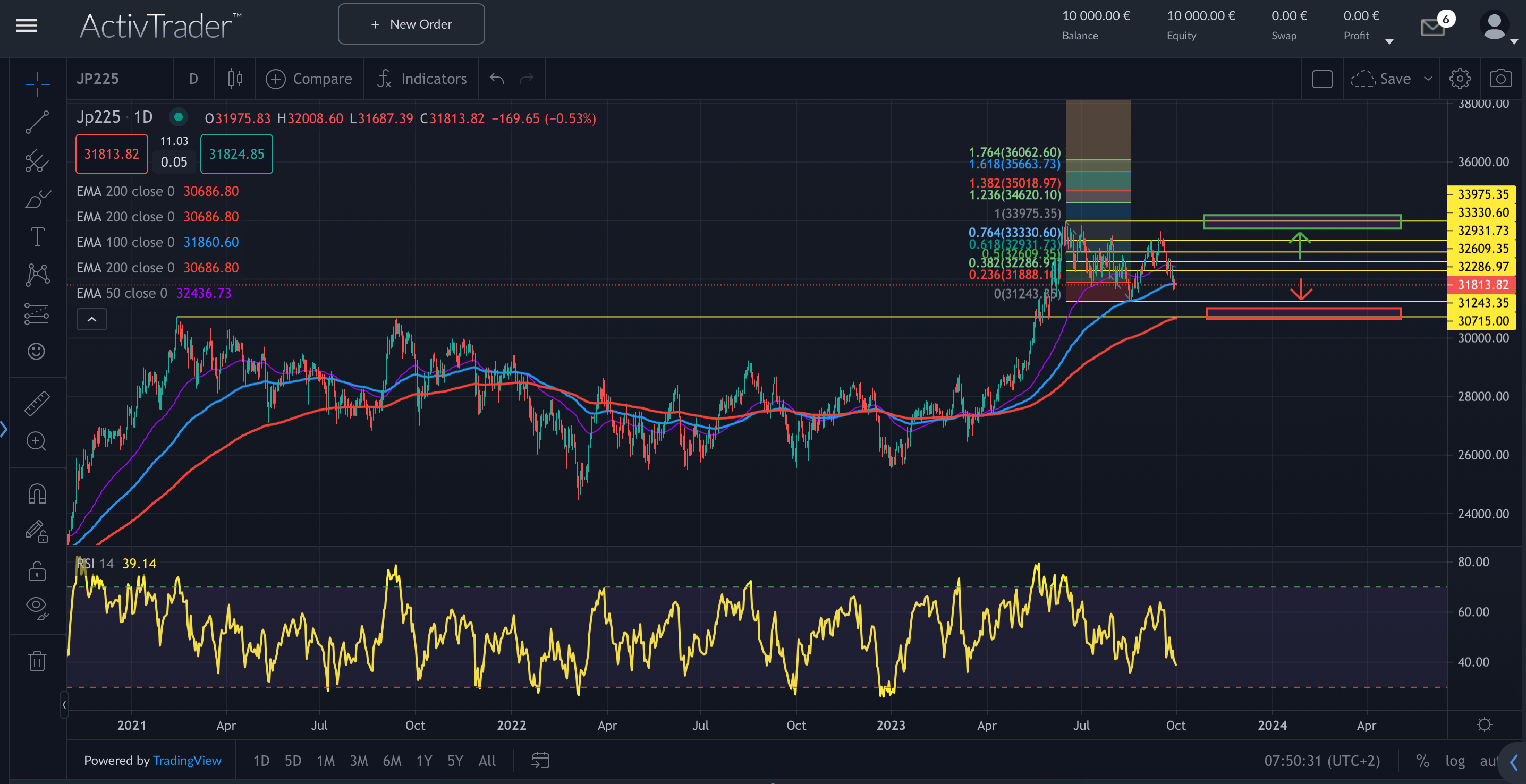Click the New Order button

coord(411,24)
